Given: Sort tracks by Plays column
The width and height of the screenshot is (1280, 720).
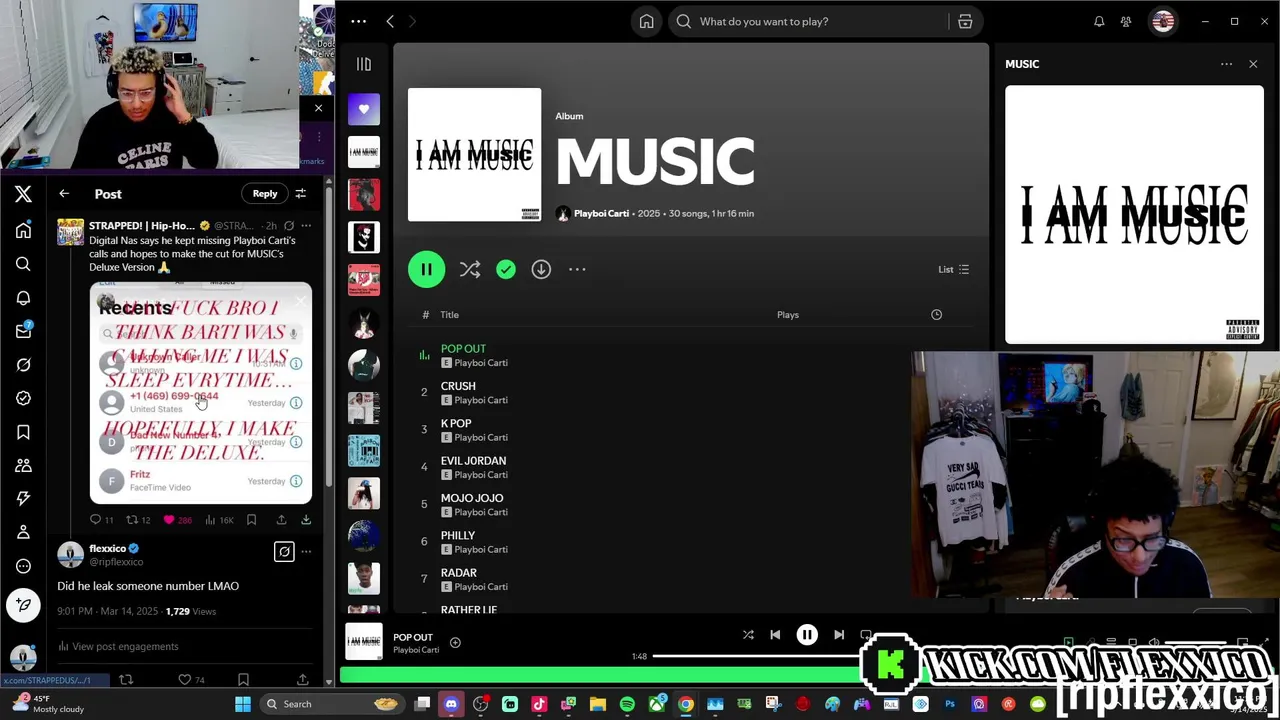Looking at the screenshot, I should tap(788, 315).
